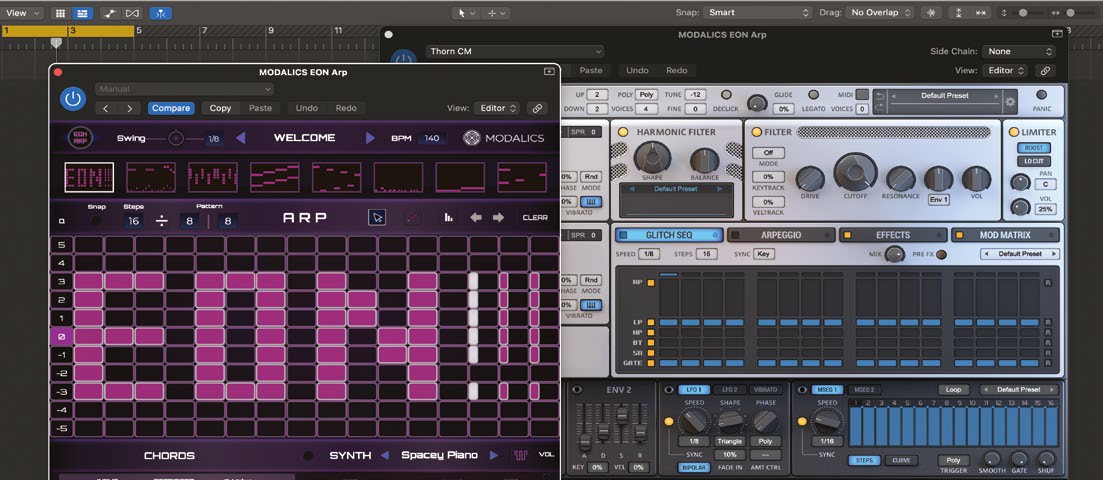
Task: Switch to the ARPEGGIO tab
Action: (780, 235)
